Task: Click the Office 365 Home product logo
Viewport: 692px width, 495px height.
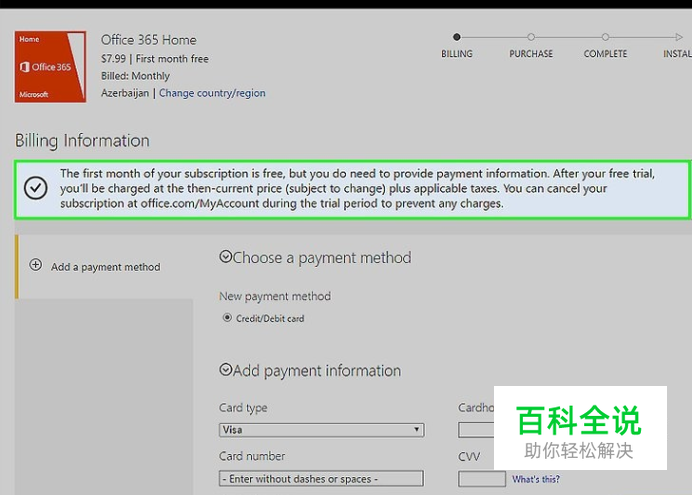Action: pos(50,67)
